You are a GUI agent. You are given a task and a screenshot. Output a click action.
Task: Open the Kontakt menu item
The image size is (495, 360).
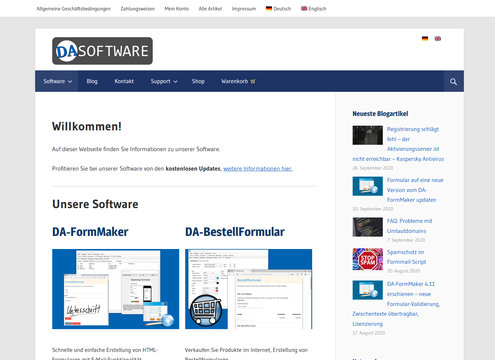click(x=124, y=81)
